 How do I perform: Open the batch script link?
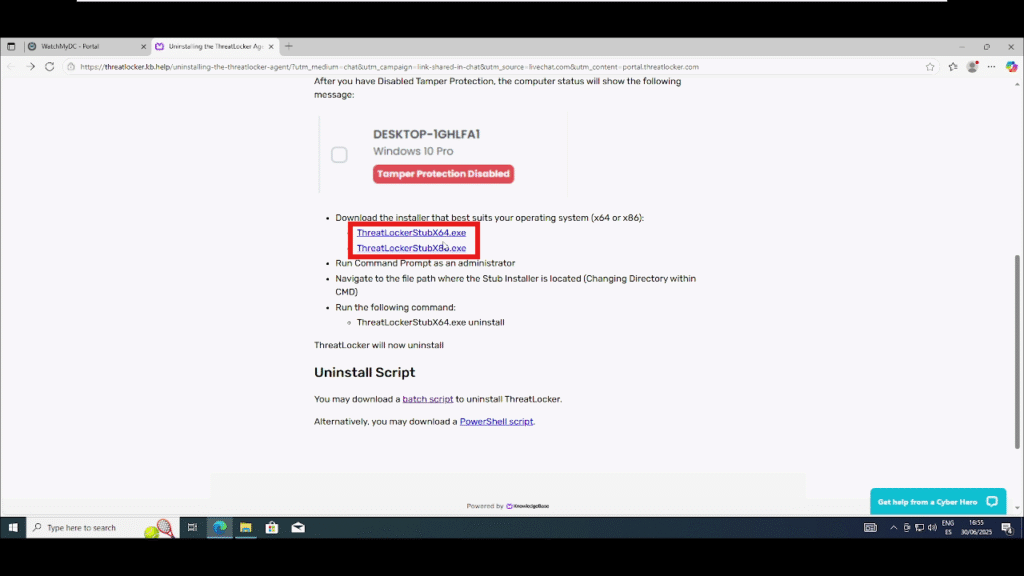coord(428,399)
